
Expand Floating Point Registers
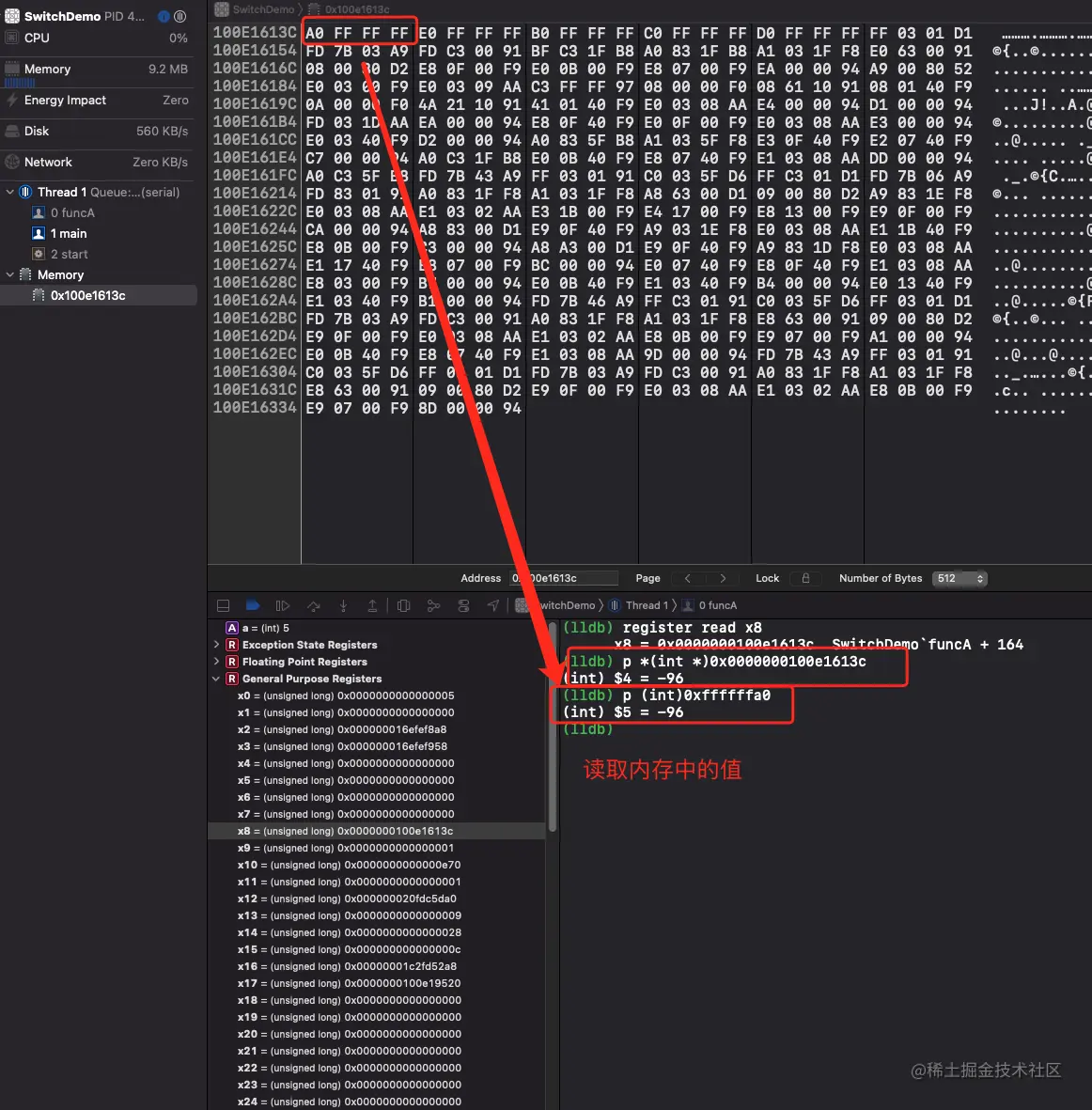[x=216, y=662]
